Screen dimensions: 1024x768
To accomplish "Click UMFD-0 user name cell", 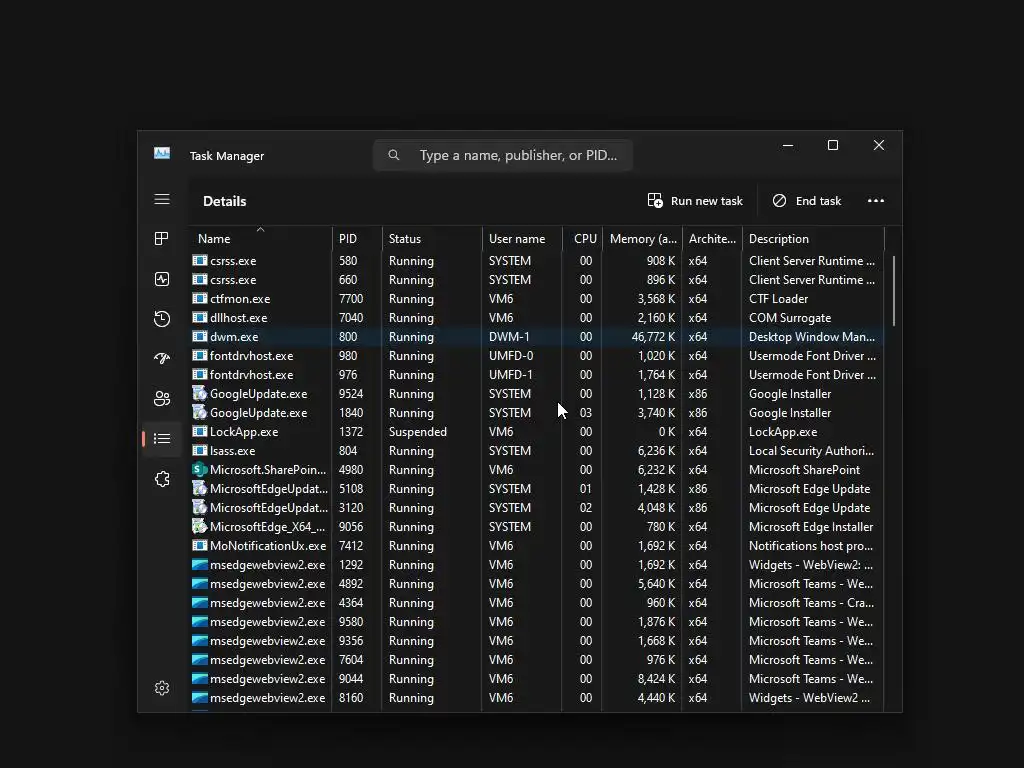I will (511, 356).
